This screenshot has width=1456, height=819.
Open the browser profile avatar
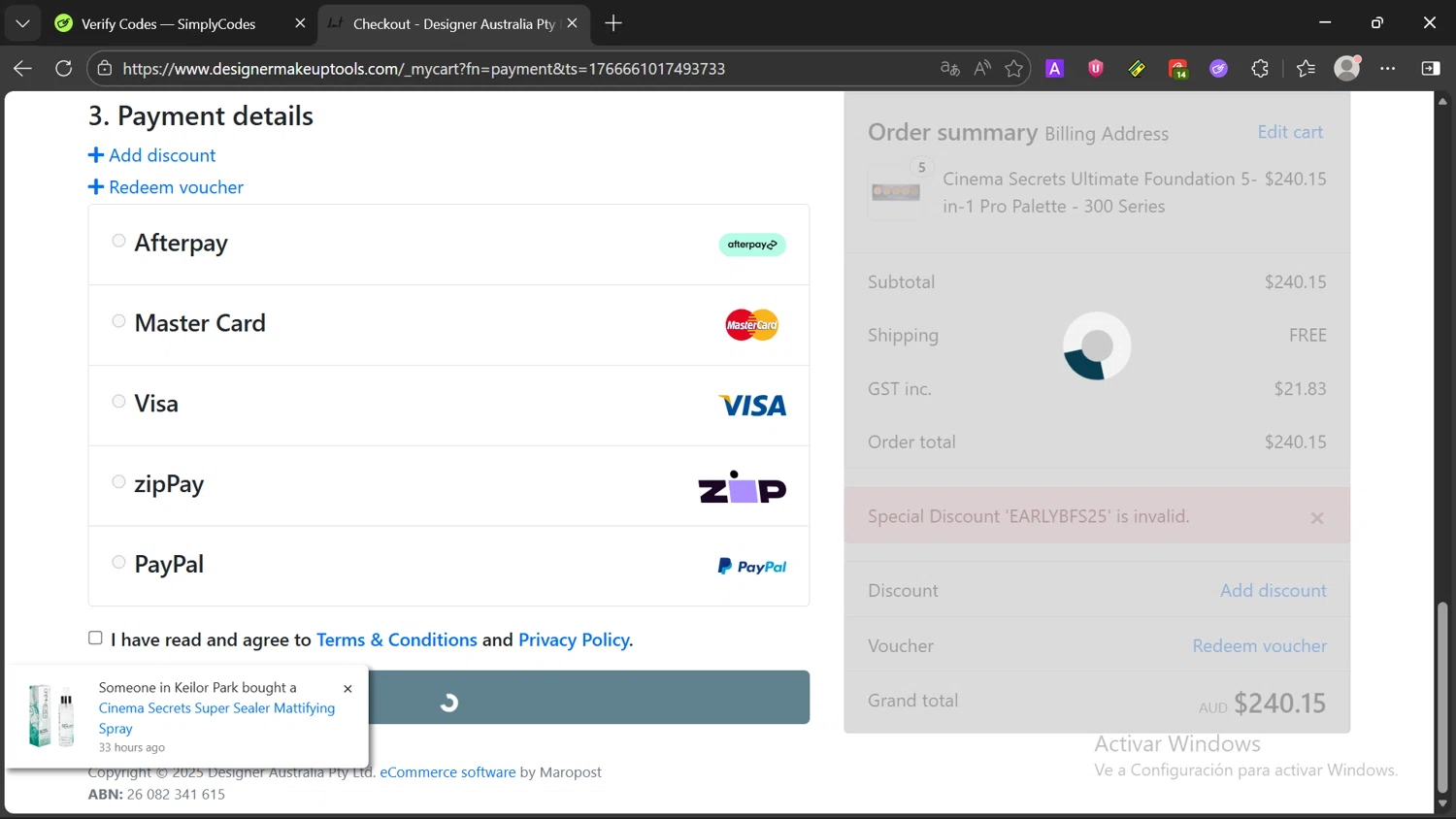click(x=1347, y=68)
